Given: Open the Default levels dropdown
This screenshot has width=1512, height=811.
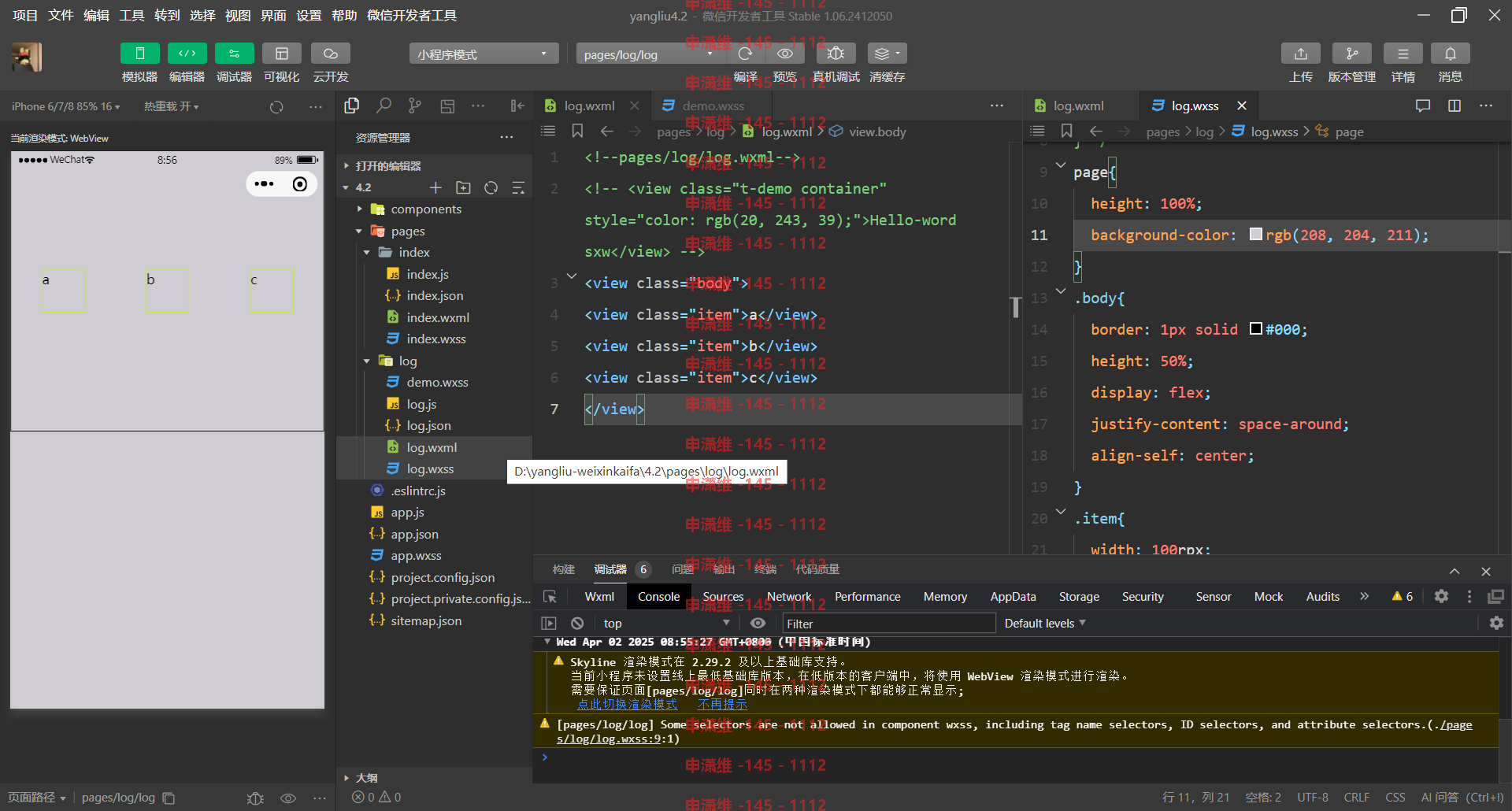Looking at the screenshot, I should click(1045, 623).
